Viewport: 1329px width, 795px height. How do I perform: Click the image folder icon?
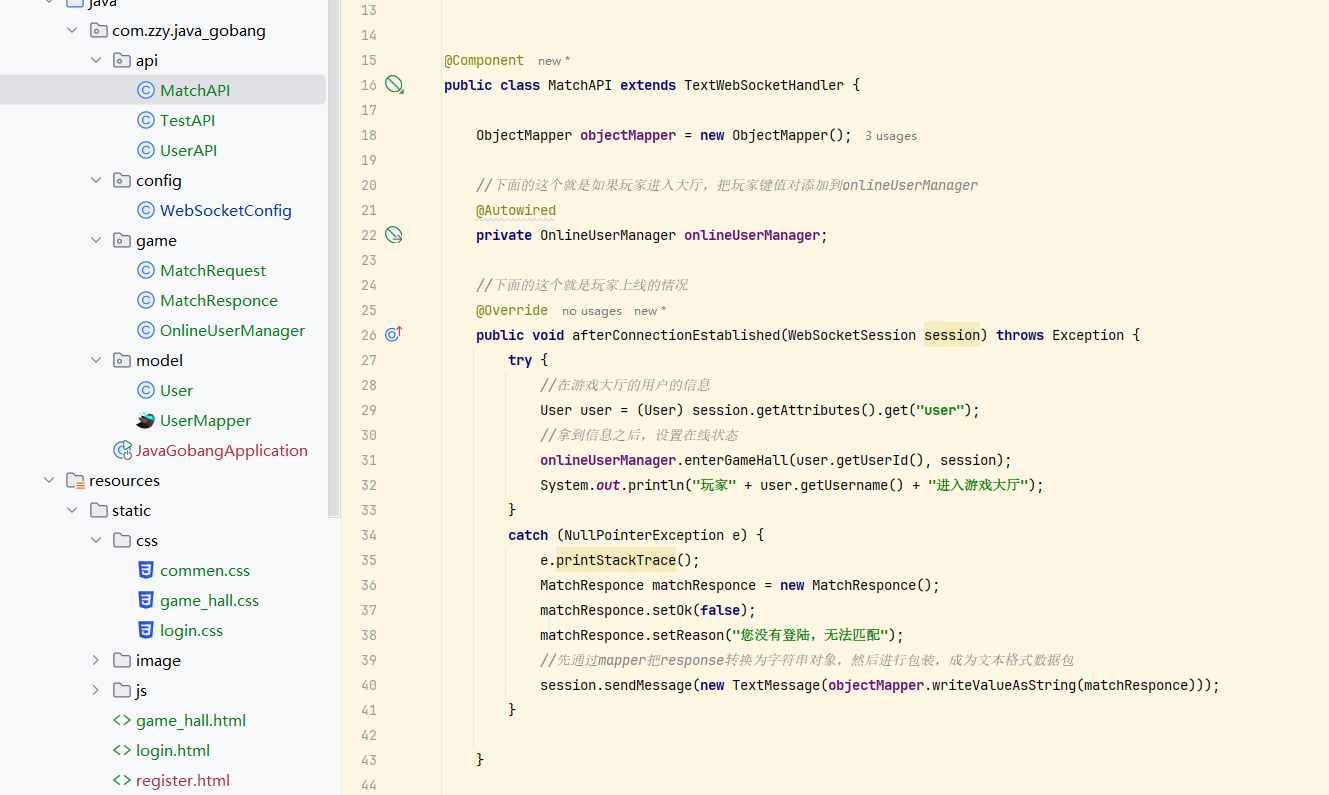[122, 660]
